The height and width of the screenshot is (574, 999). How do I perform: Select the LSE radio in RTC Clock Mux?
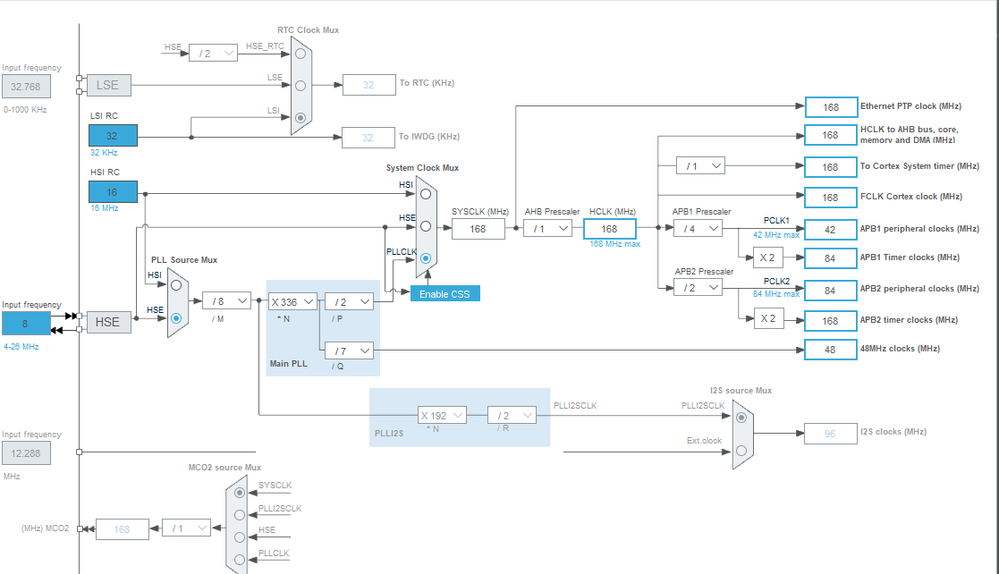pos(300,85)
